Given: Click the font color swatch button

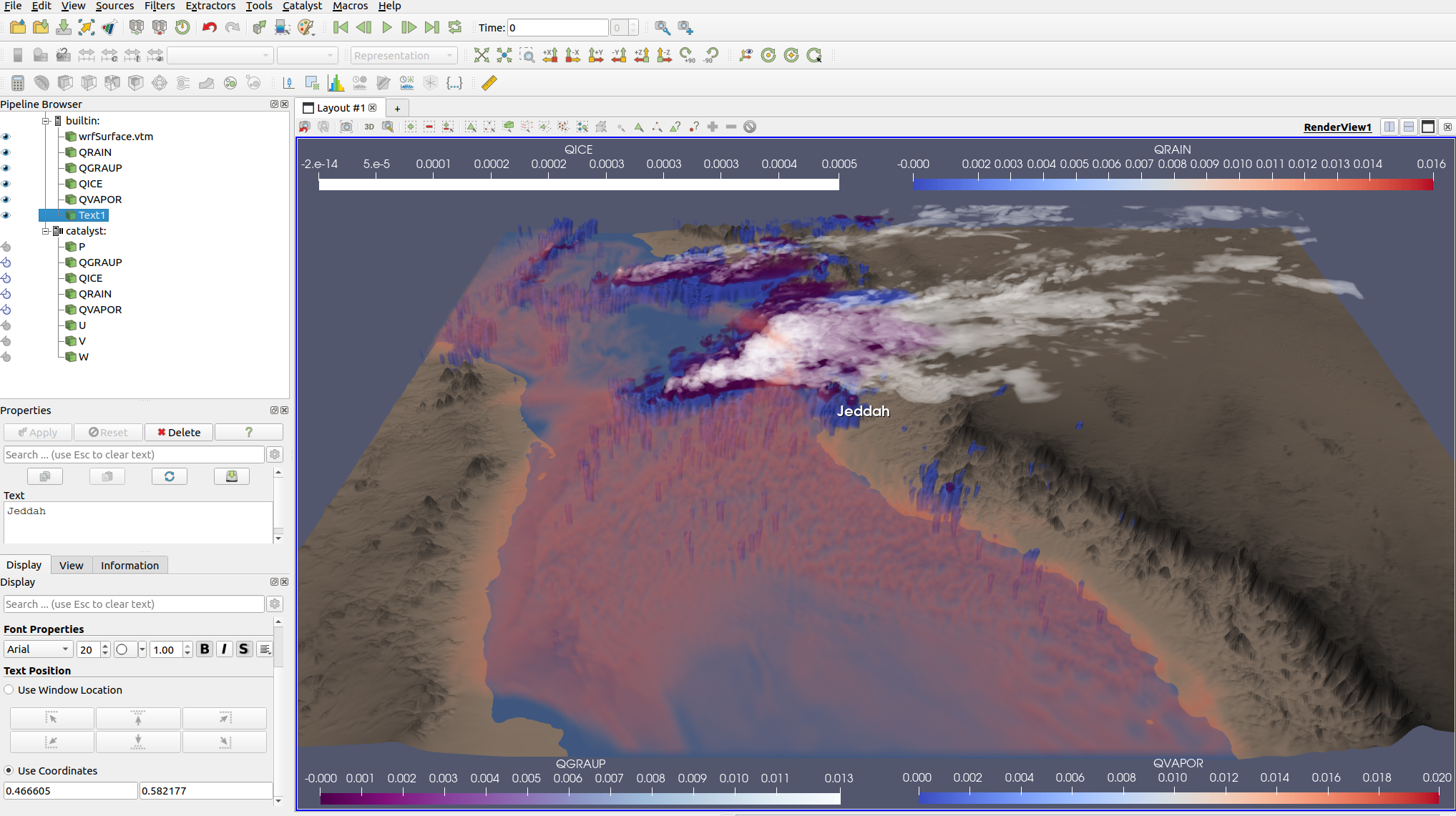Looking at the screenshot, I should click(x=123, y=649).
